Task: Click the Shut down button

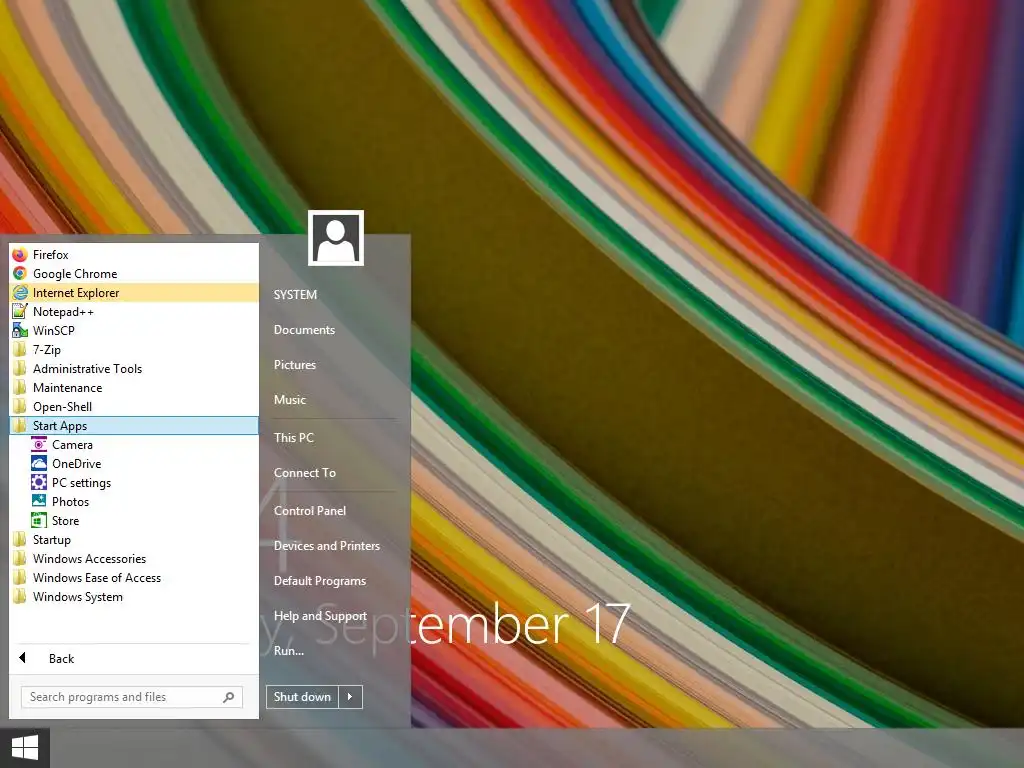Action: (302, 697)
